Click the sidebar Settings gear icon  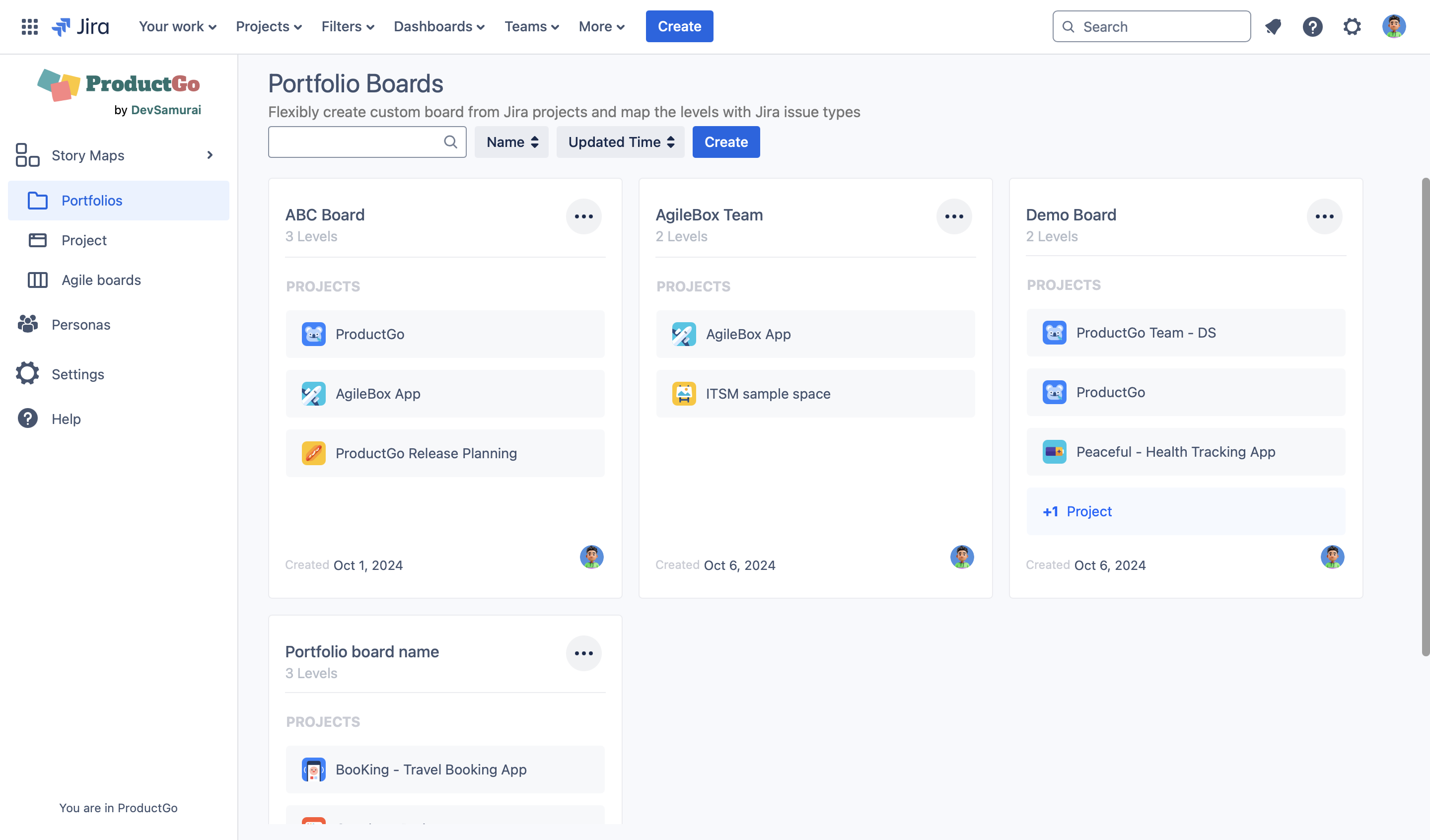27,373
